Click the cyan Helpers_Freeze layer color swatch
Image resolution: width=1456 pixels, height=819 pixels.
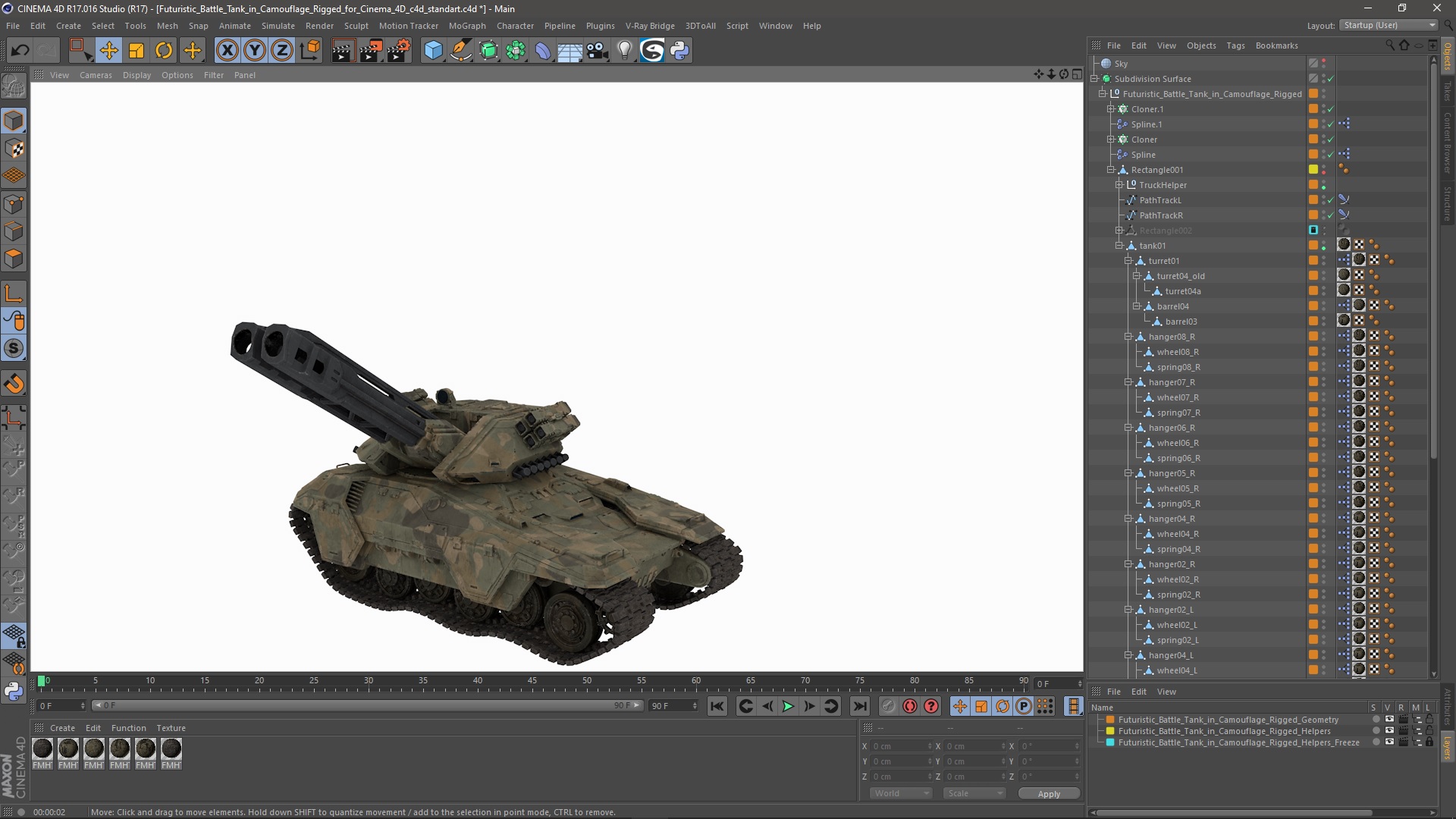click(1110, 742)
